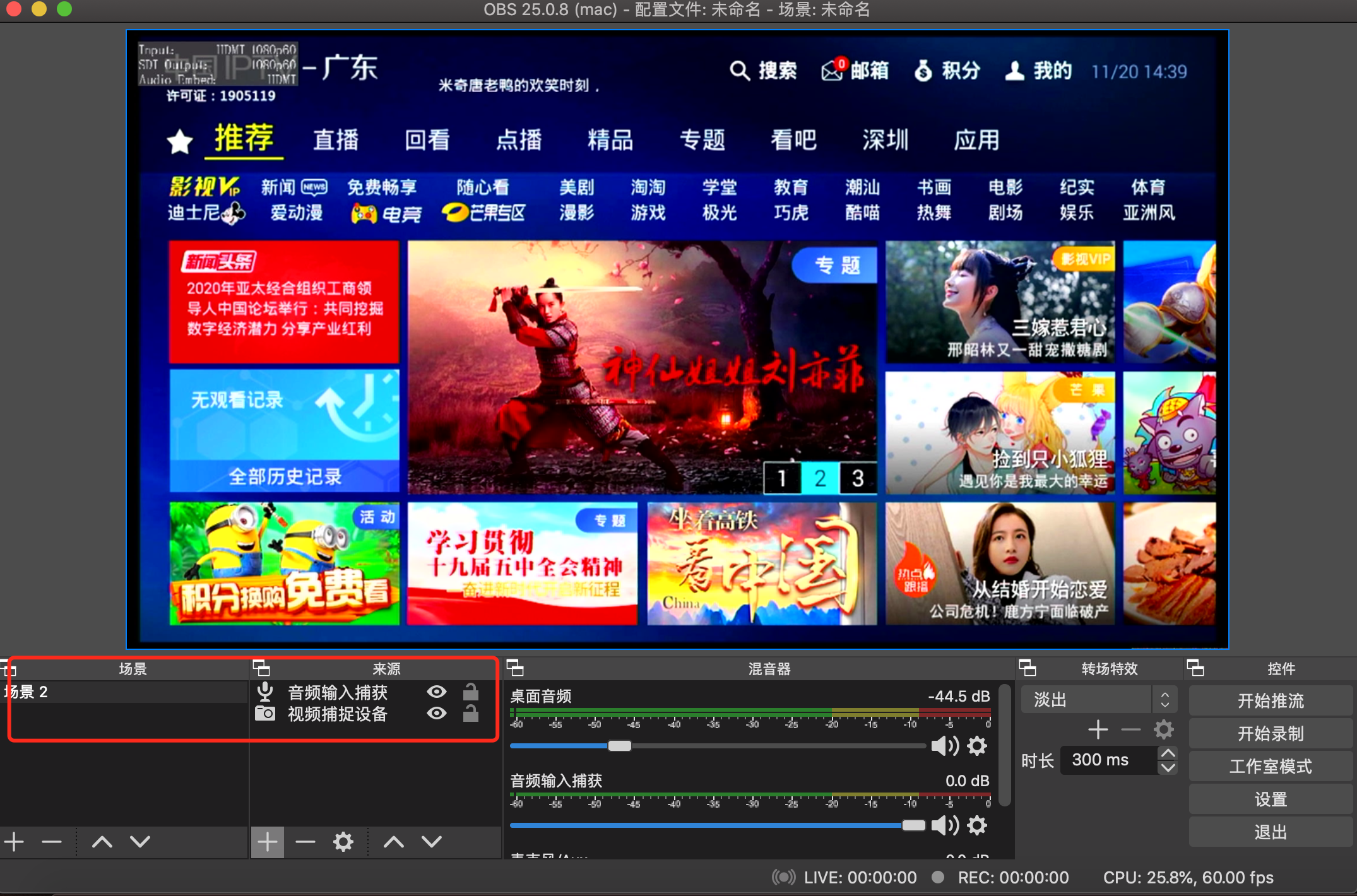Pop out the 混音器 dock panel icon
The height and width of the screenshot is (896, 1357).
point(515,668)
